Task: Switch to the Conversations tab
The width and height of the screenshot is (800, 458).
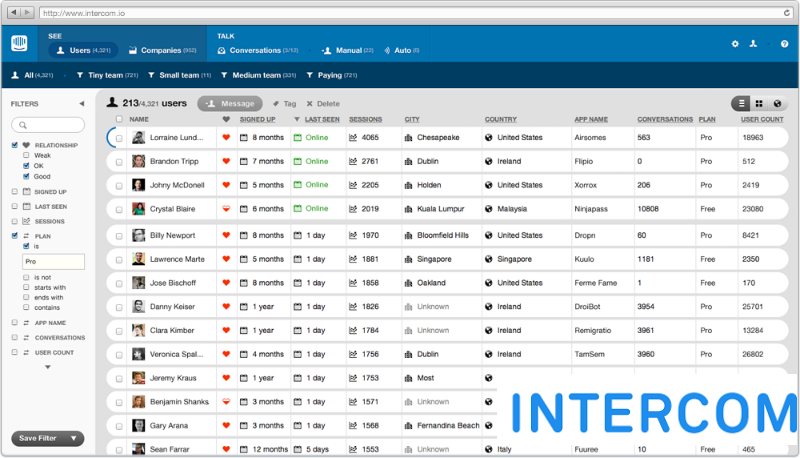Action: (257, 50)
